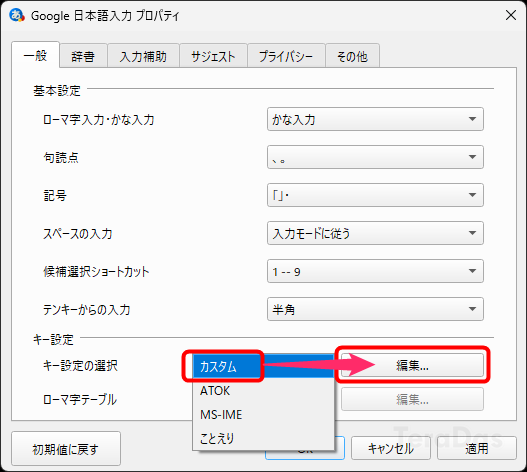The image size is (527, 472).
Task: Click the 候補選択ショートカット label
Action: tap(96, 271)
